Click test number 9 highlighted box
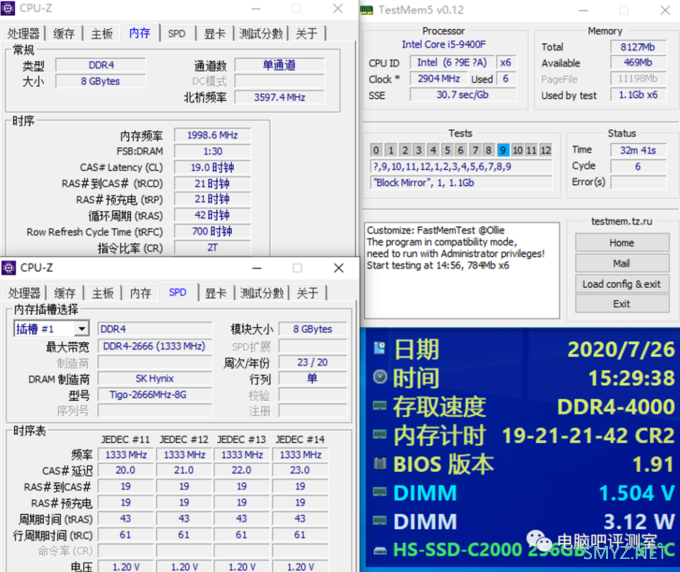Screen dimensions: 680x572 [x=502, y=150]
